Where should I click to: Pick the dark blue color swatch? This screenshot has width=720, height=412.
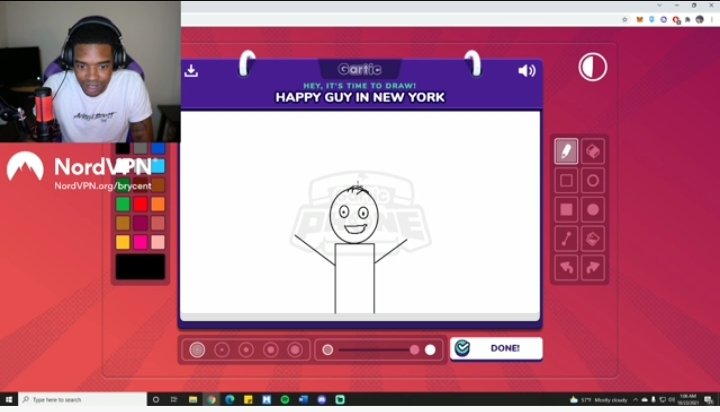tap(158, 148)
